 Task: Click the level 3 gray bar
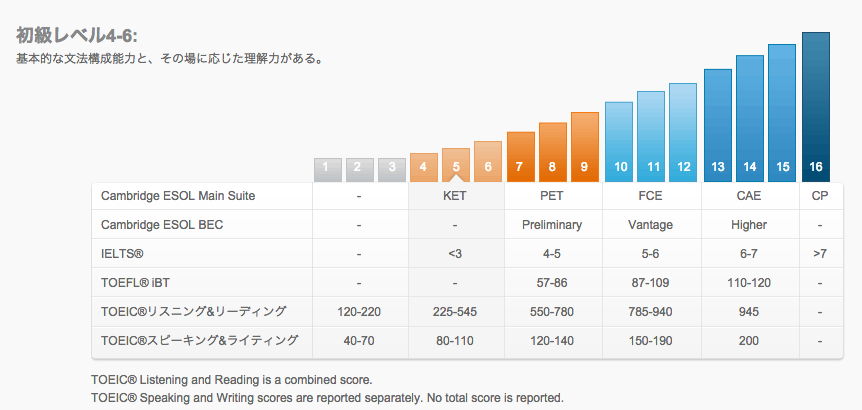[391, 170]
